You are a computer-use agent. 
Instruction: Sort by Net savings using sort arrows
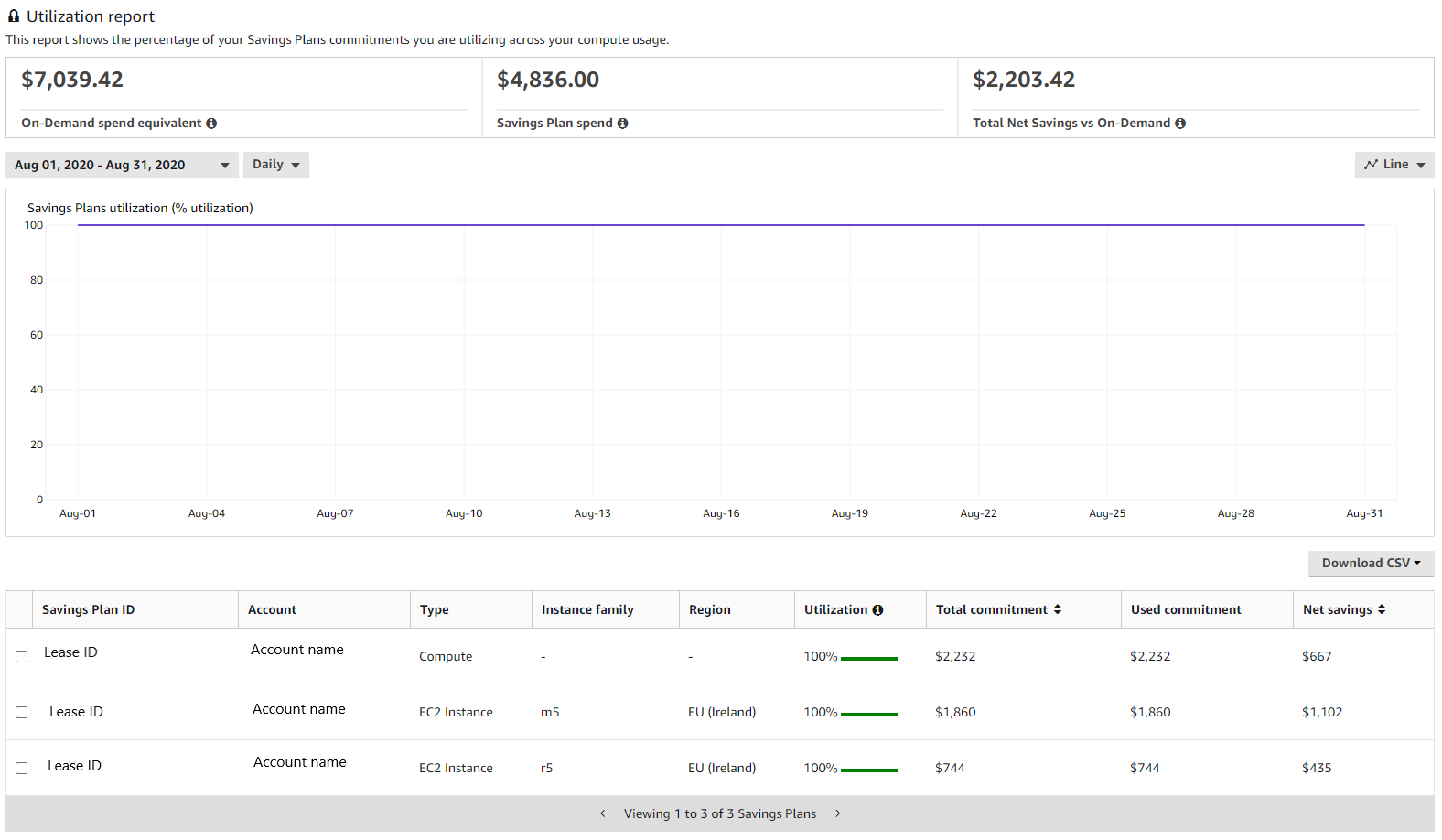tap(1382, 609)
